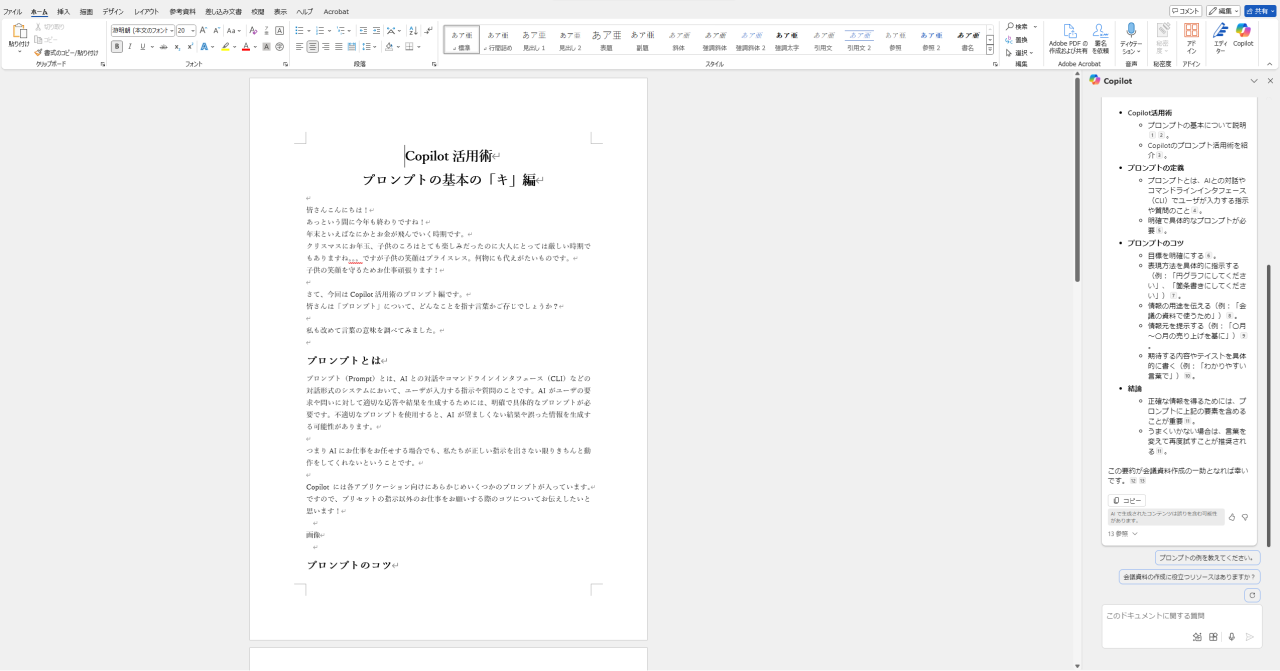Viewport: 1280px width, 671px height.
Task: Open the エディター (Editor) icon
Action: click(x=1220, y=37)
